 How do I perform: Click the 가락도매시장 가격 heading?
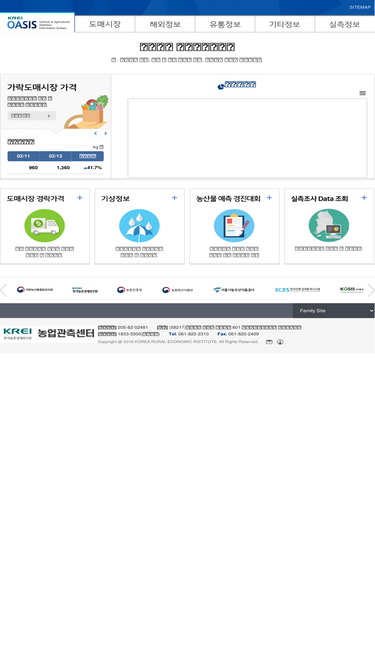click(42, 87)
